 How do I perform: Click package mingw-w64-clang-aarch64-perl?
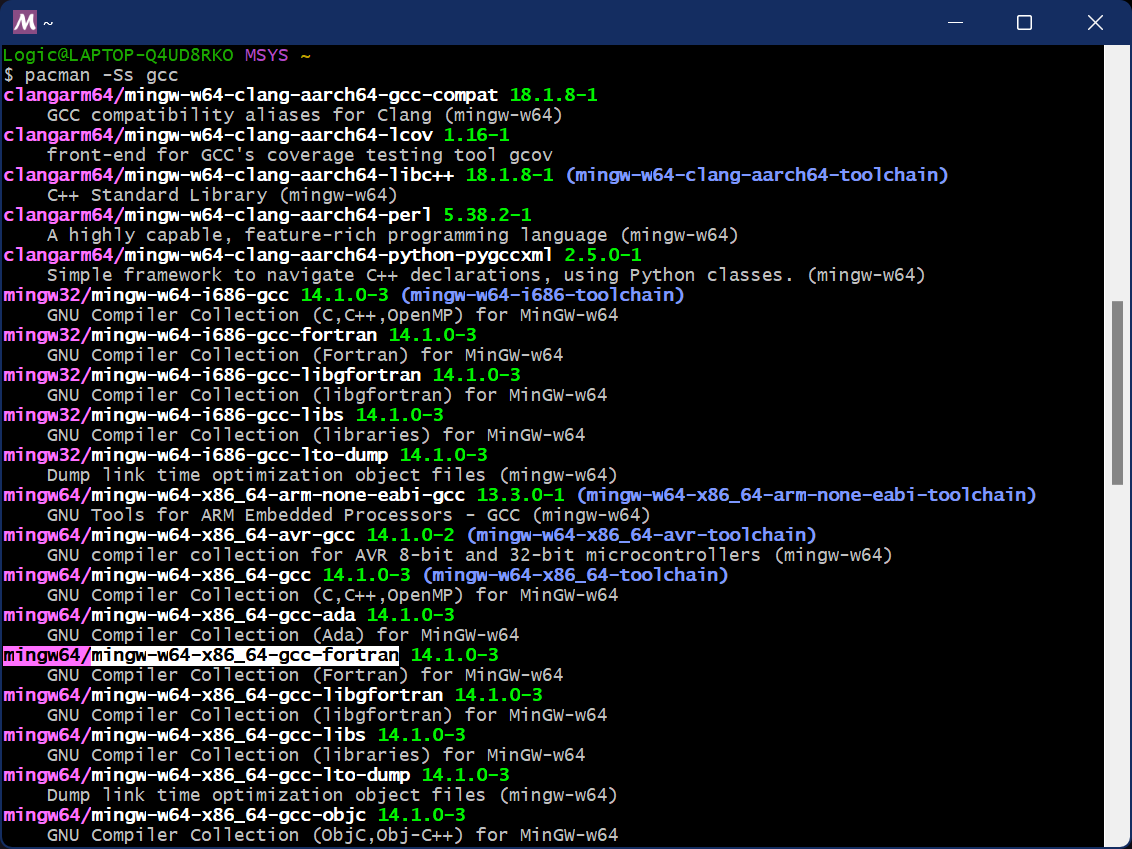click(278, 215)
